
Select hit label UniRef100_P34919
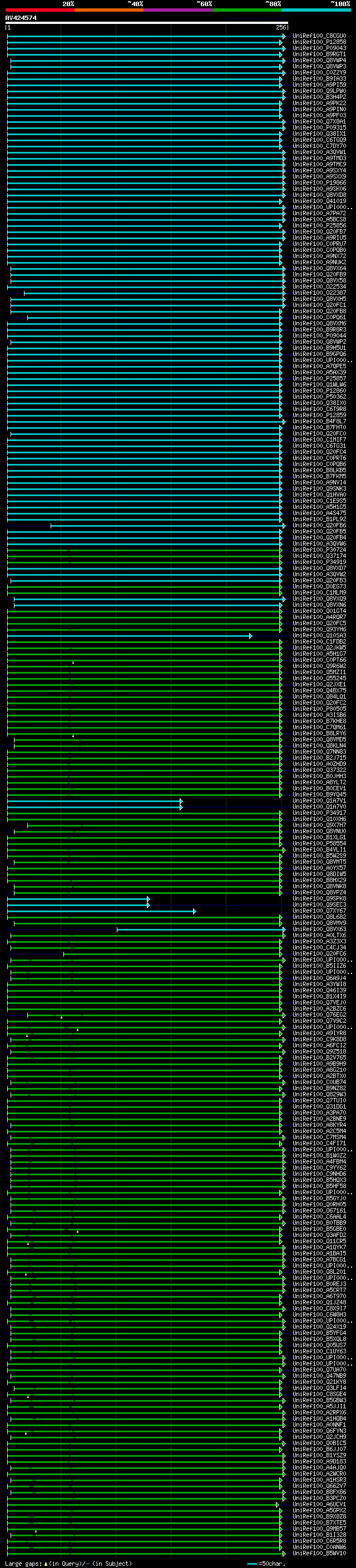point(319,562)
